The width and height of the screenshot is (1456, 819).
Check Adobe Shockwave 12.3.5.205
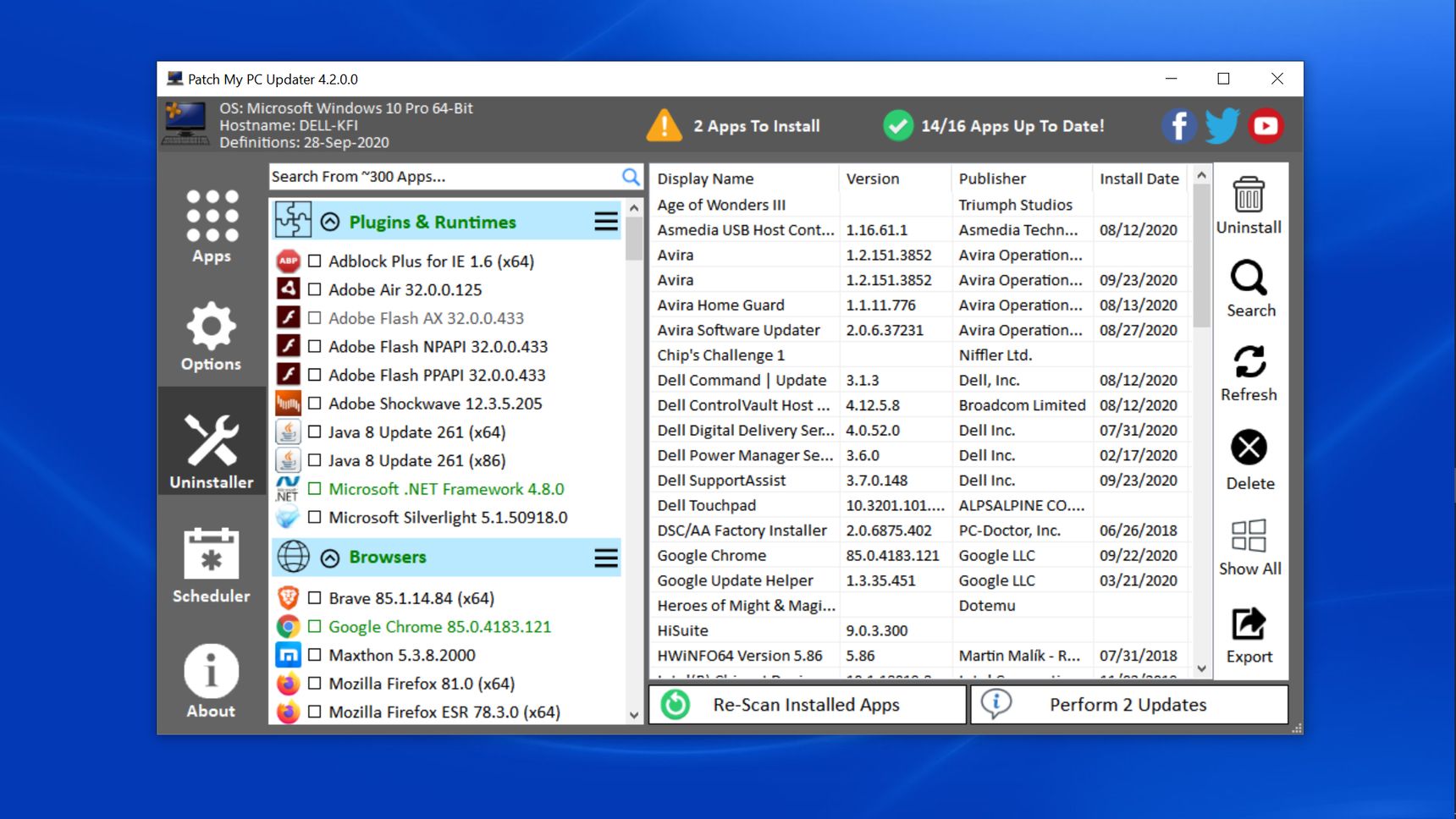(x=314, y=404)
